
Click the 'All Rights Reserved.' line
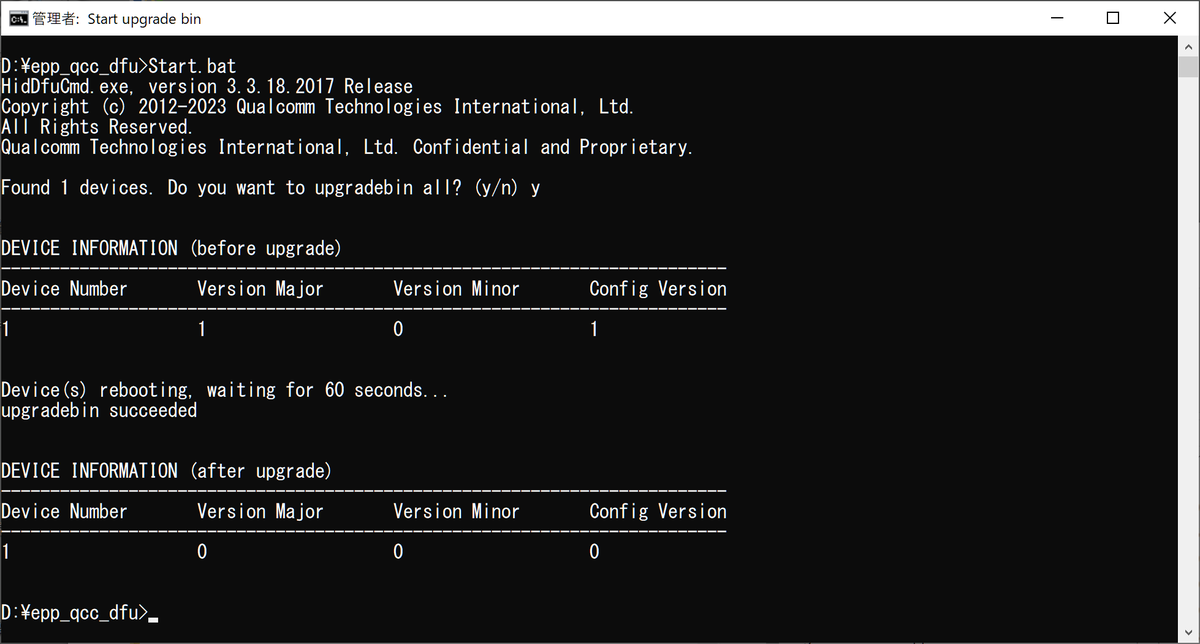point(97,127)
